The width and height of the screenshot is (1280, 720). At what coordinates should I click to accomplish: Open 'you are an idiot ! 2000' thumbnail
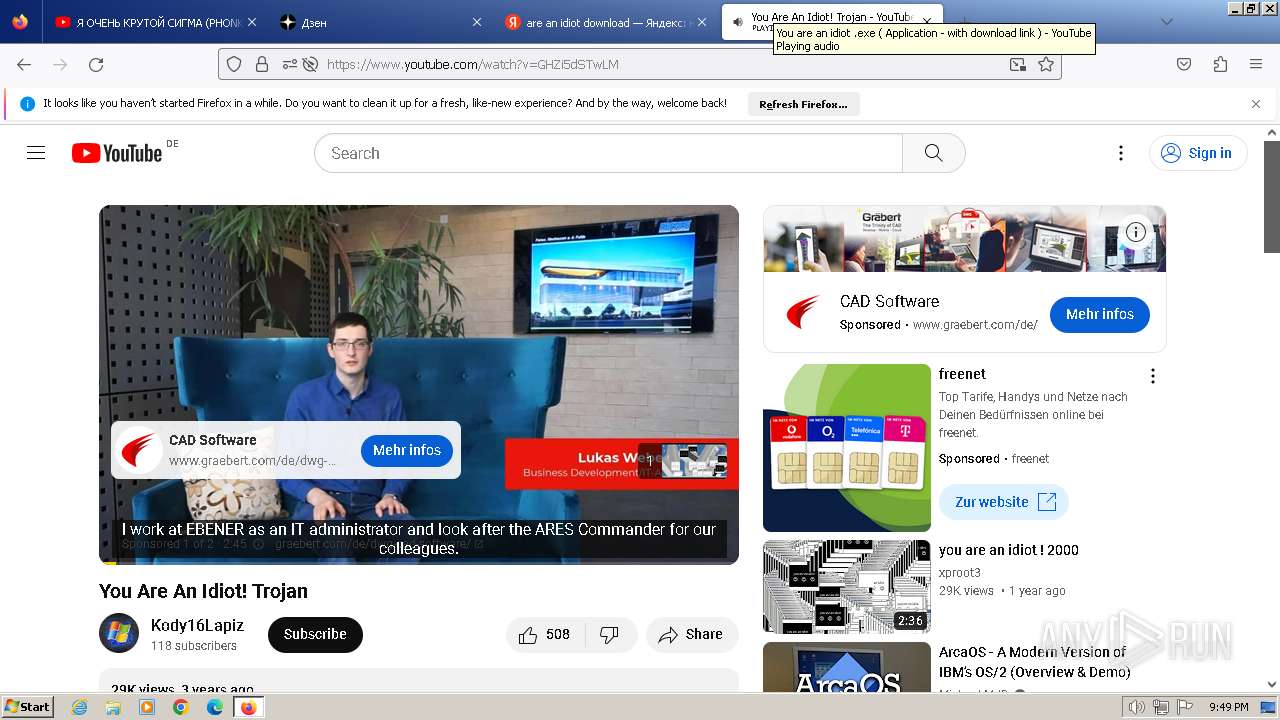(x=846, y=586)
